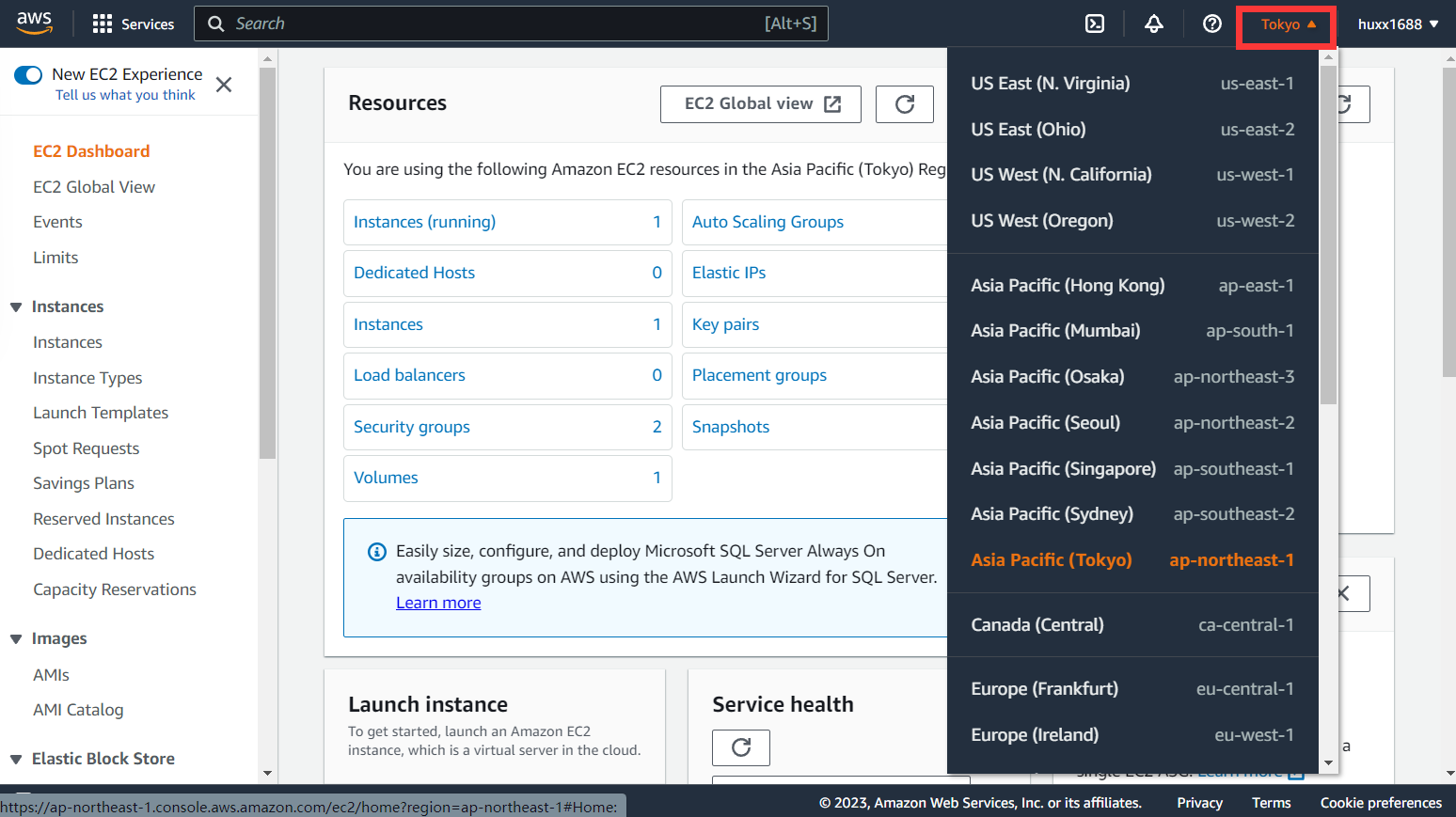Refresh the Resources panel
This screenshot has width=1456, height=817.
click(905, 104)
